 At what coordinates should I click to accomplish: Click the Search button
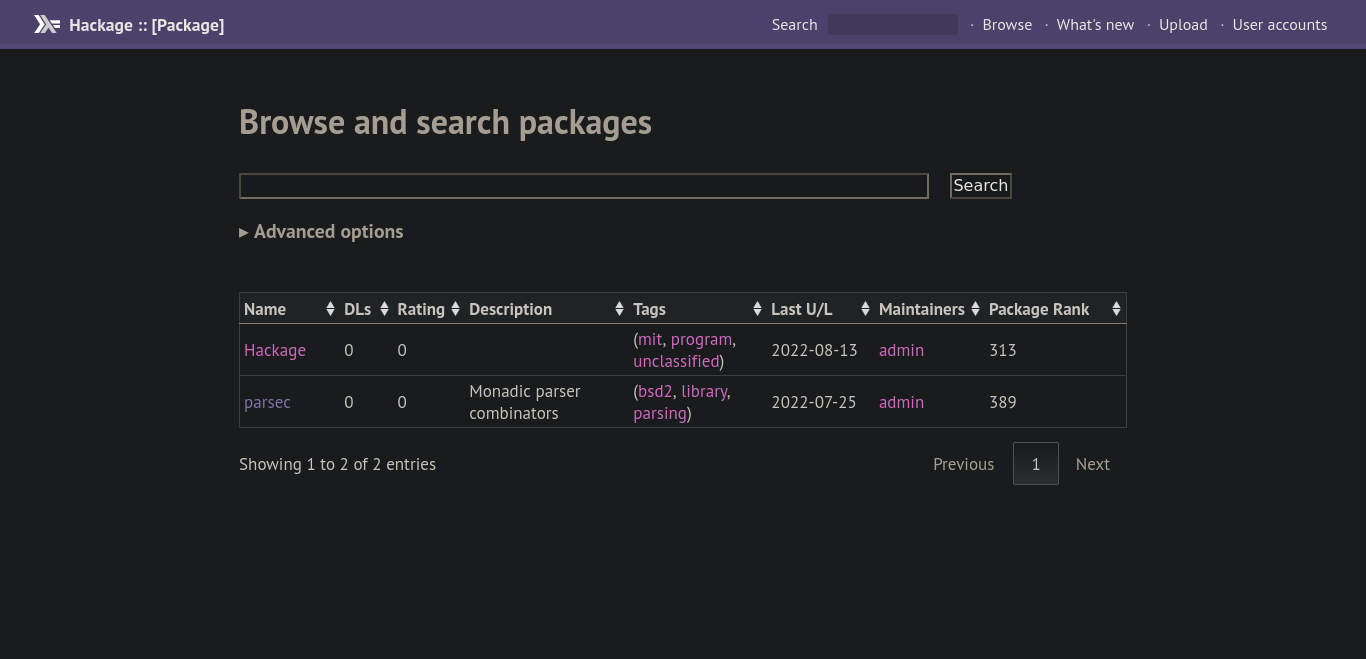tap(980, 185)
